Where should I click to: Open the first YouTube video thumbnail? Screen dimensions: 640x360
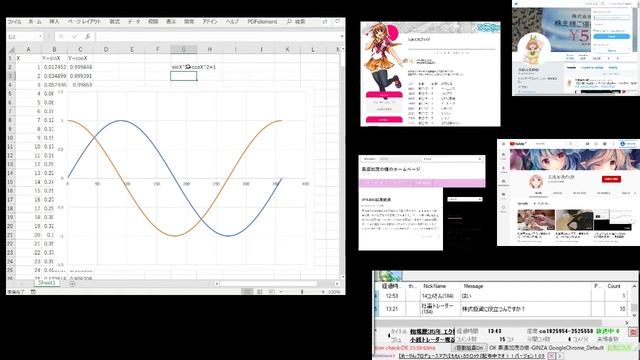[x=536, y=220]
